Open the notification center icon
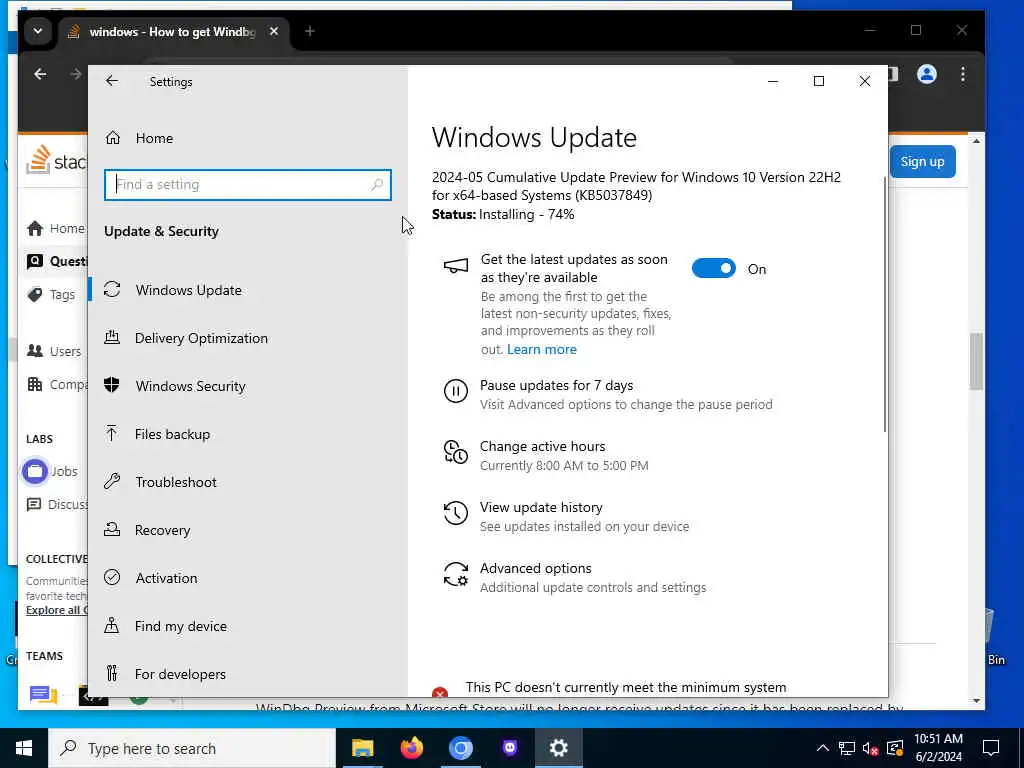 (x=991, y=748)
